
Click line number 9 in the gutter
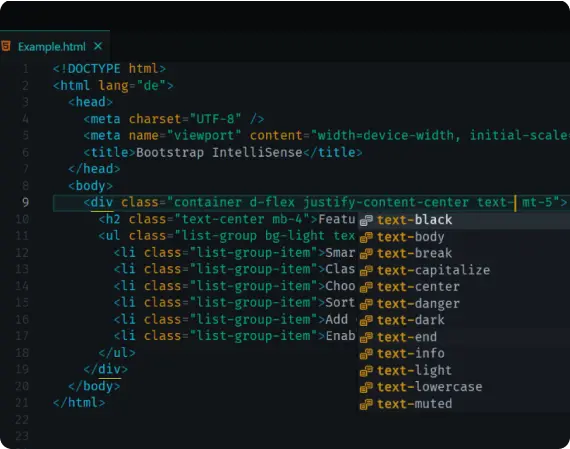click(x=25, y=203)
